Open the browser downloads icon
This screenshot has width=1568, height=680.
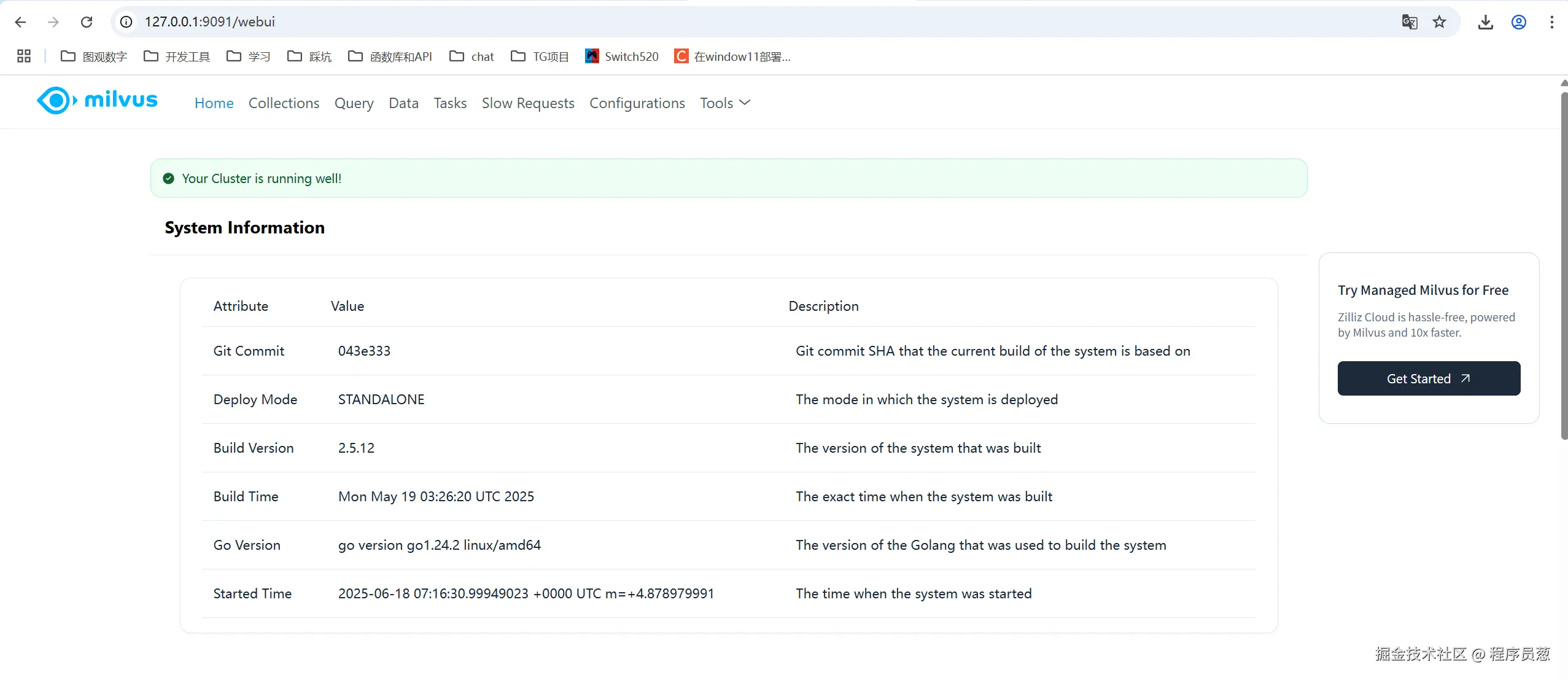[1485, 22]
